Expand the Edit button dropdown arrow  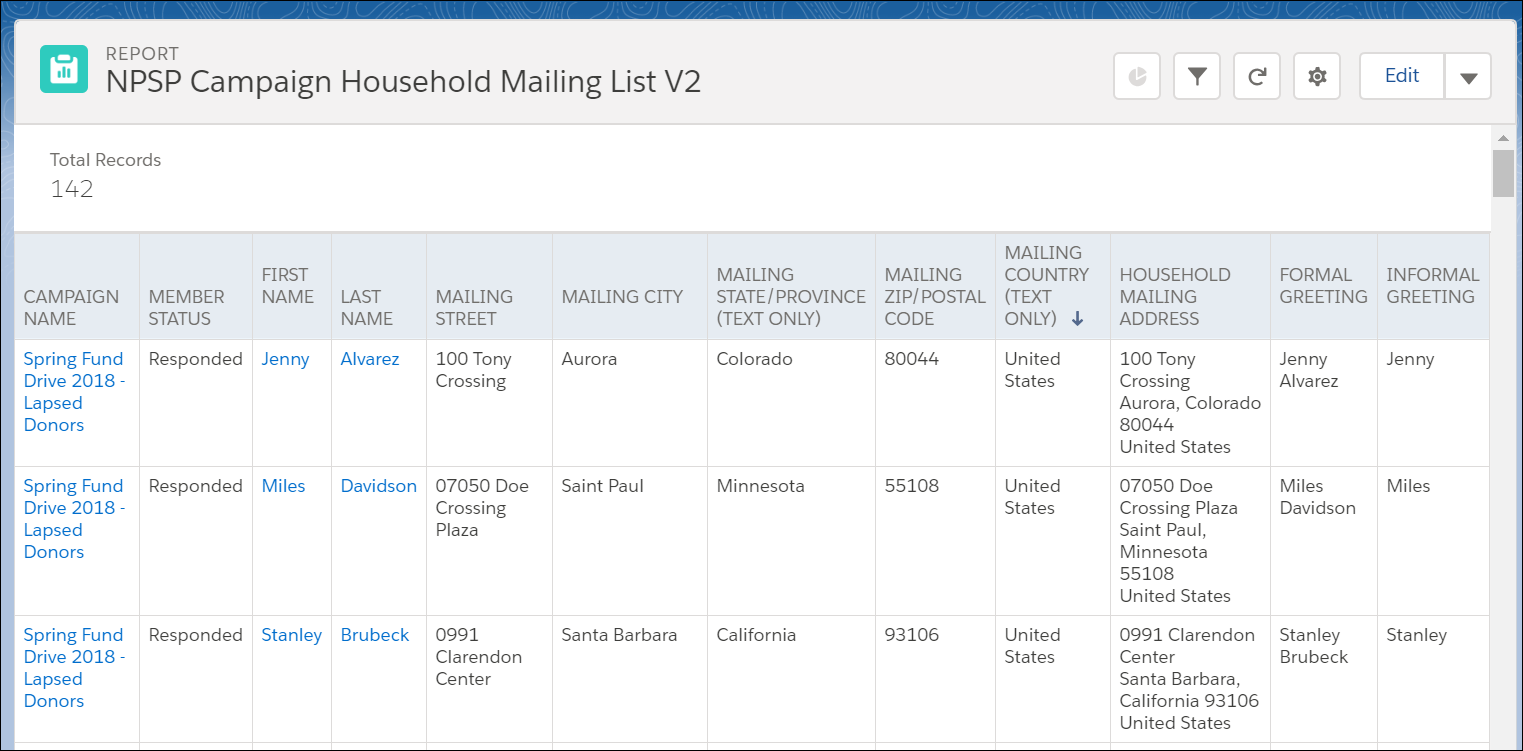pos(1467,75)
